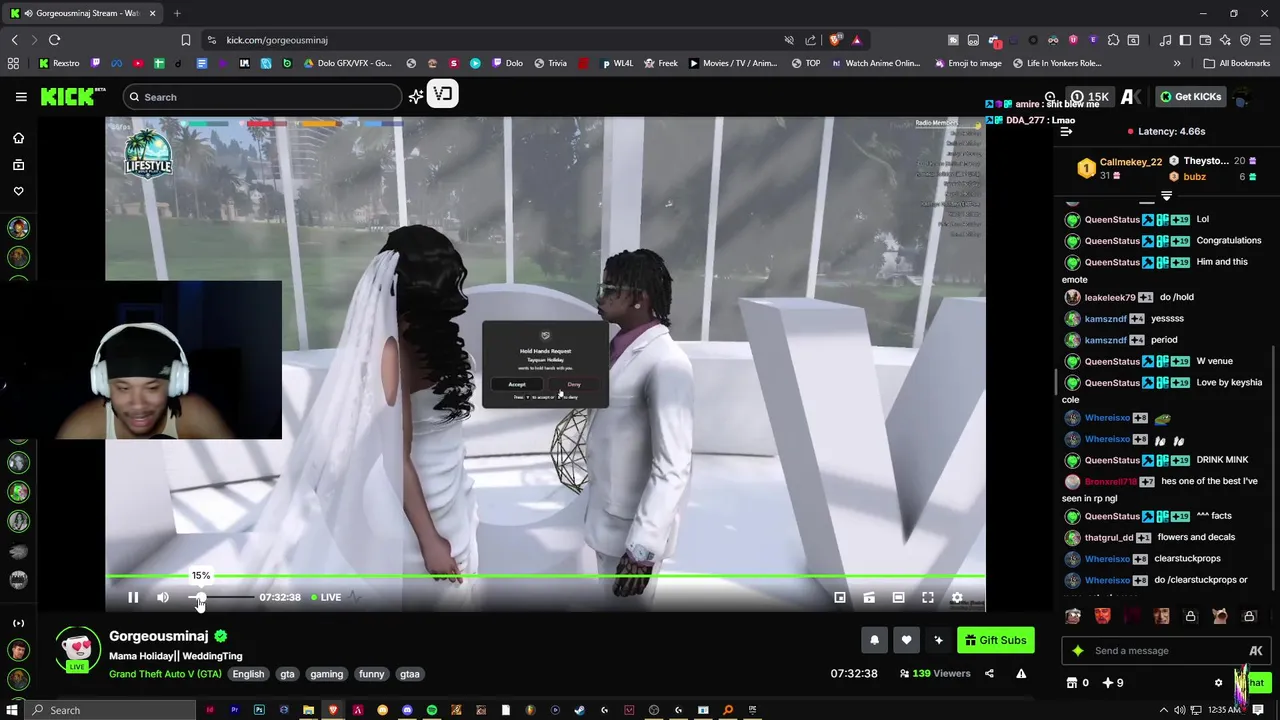Open Spotify from the taskbar
Image resolution: width=1280 pixels, height=720 pixels.
point(432,710)
